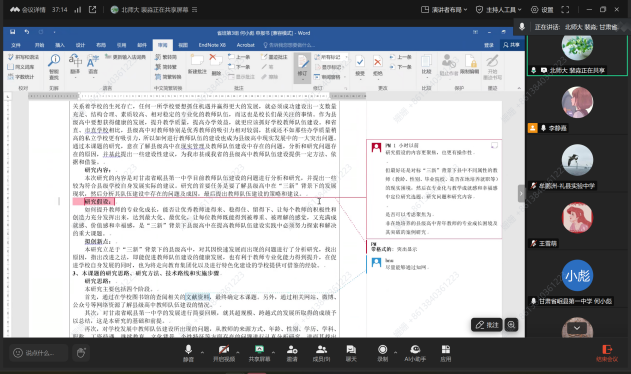Toggle the Track Changes button
The height and width of the screenshot is (374, 631).
click(302, 67)
